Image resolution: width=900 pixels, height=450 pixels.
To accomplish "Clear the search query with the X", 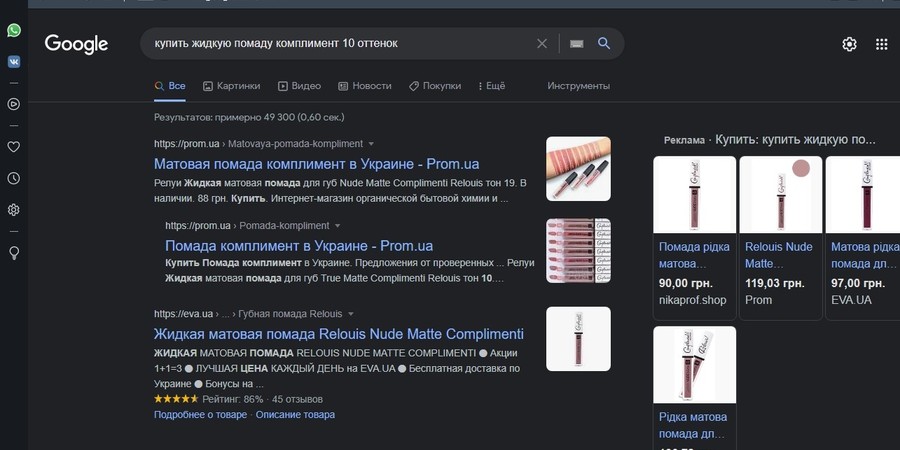I will coord(542,44).
